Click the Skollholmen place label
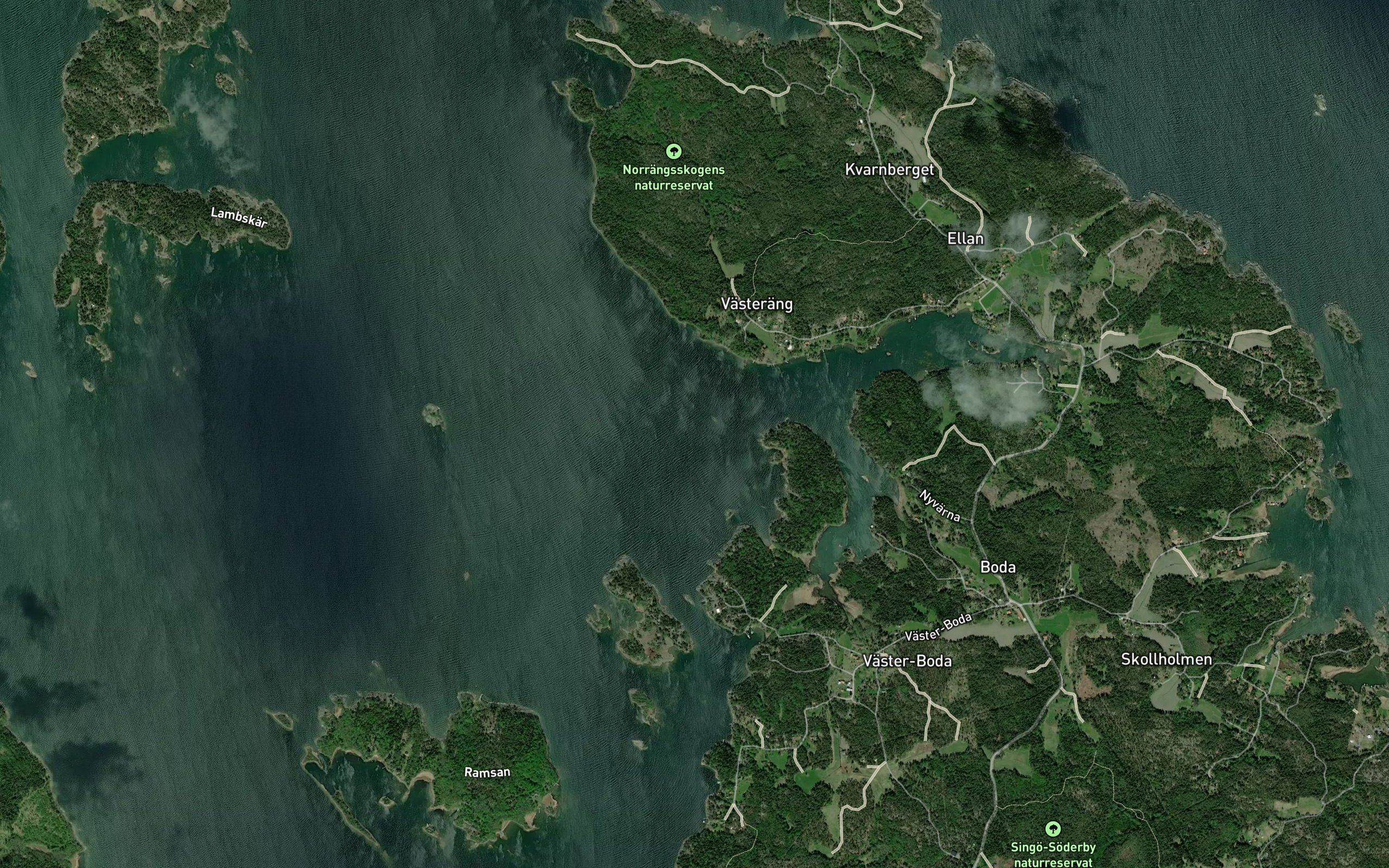 point(1167,660)
